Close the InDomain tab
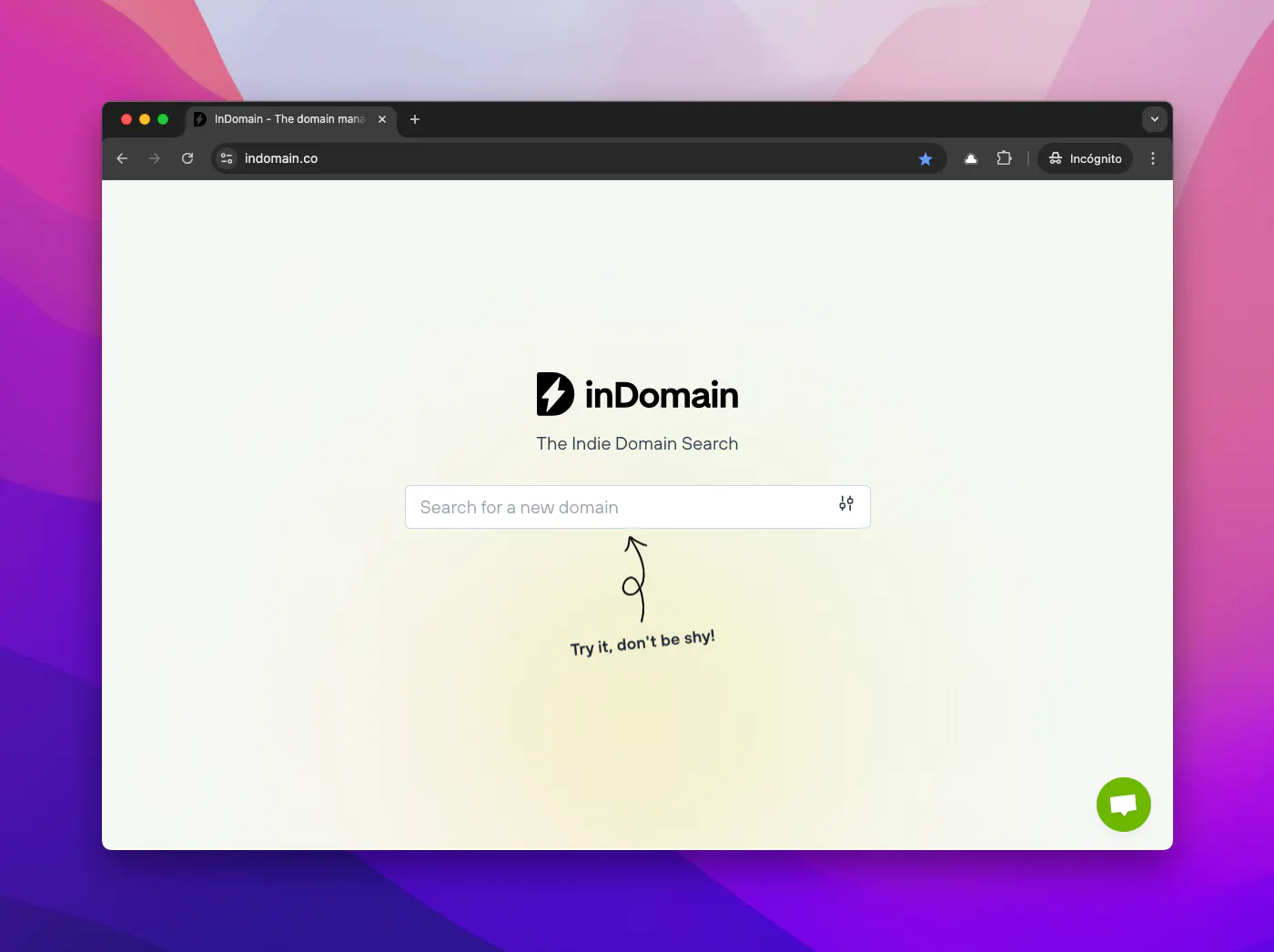This screenshot has width=1274, height=952. [382, 119]
